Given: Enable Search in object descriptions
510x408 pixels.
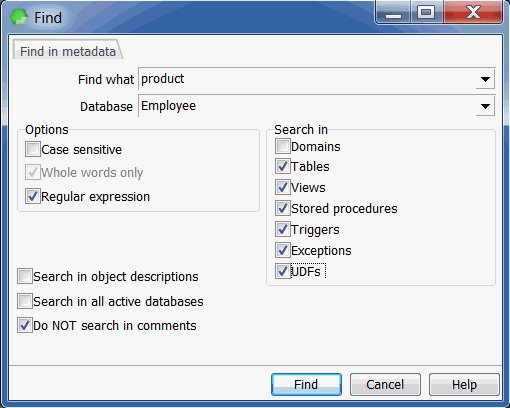Looking at the screenshot, I should tap(25, 276).
